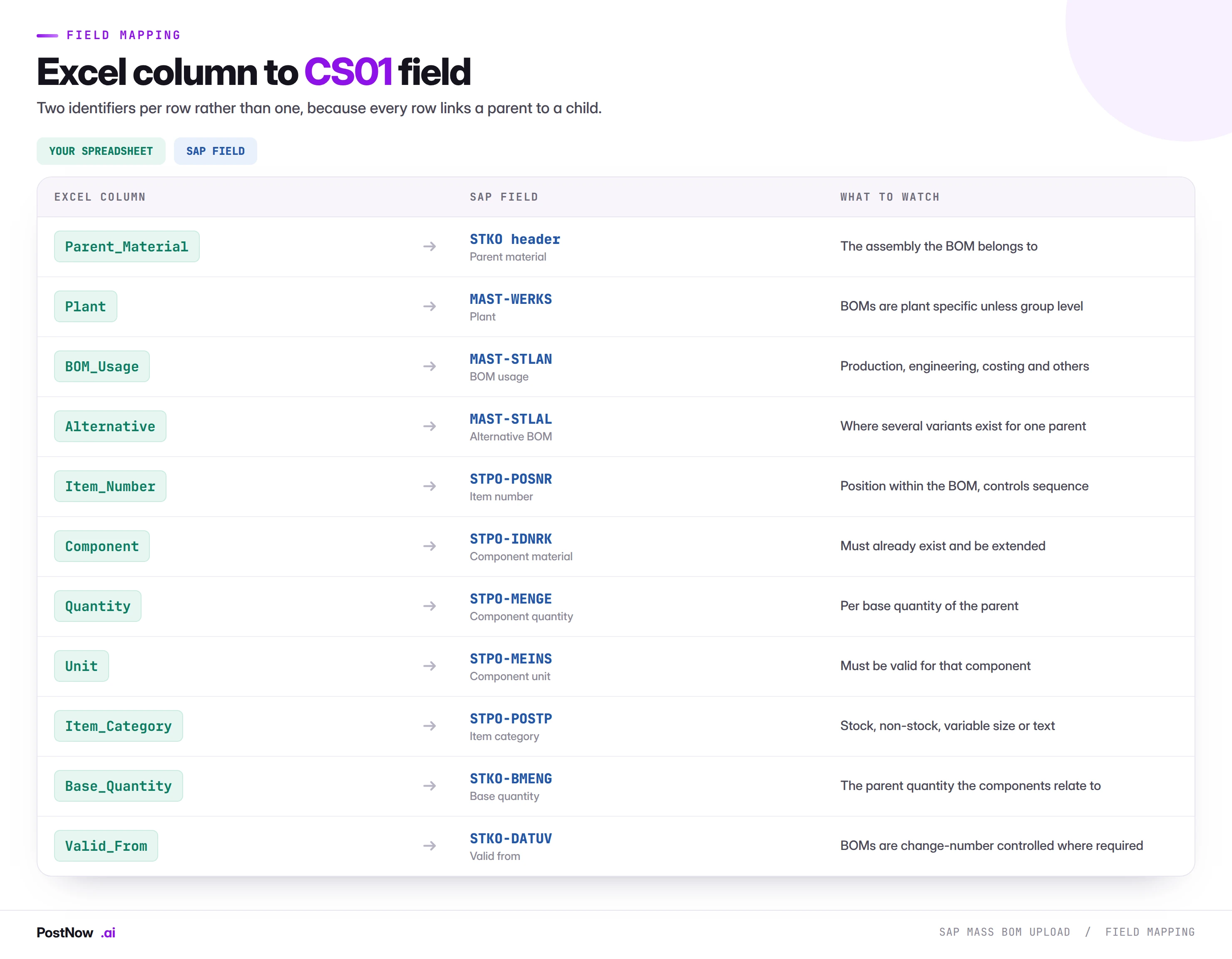This screenshot has width=1232, height=959.
Task: Click the SAP FIELD table header
Action: click(x=504, y=197)
